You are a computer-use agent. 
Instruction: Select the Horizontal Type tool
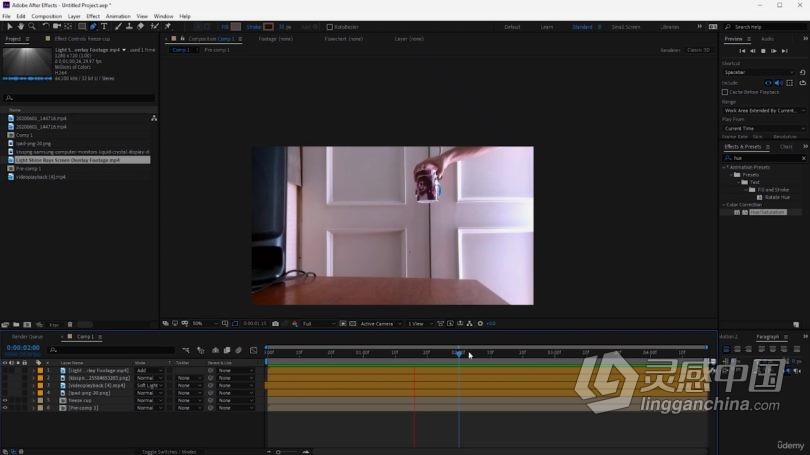(104, 26)
